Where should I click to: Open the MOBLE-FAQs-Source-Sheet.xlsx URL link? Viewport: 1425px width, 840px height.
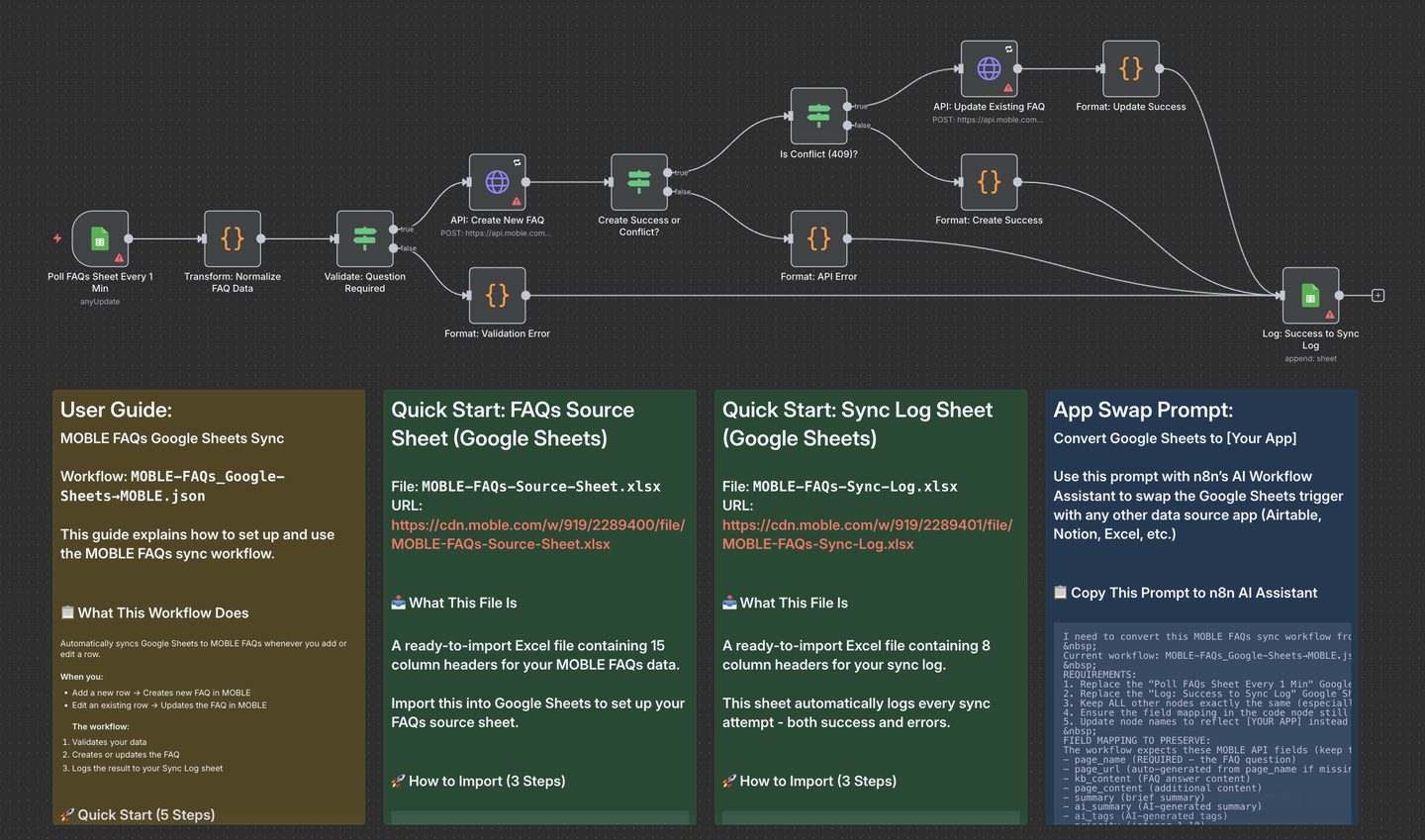[537, 534]
